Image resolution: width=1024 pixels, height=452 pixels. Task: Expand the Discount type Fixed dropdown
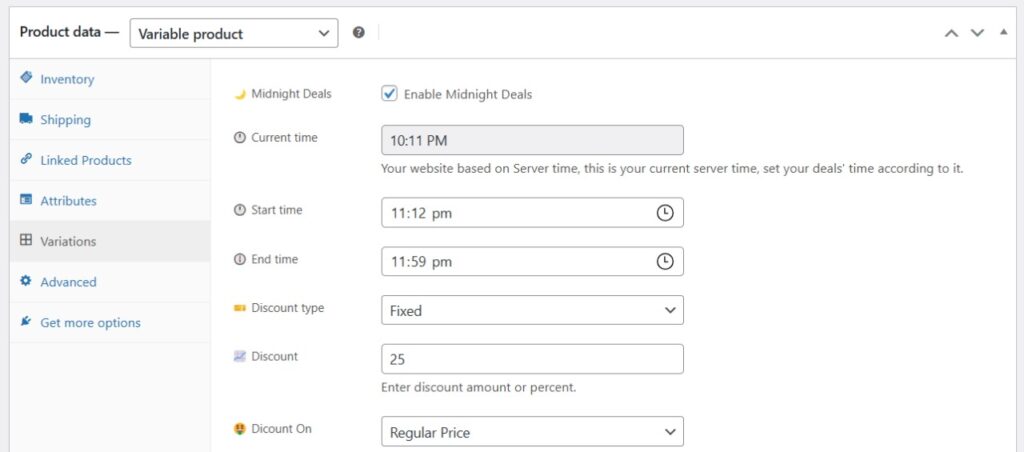click(x=532, y=311)
